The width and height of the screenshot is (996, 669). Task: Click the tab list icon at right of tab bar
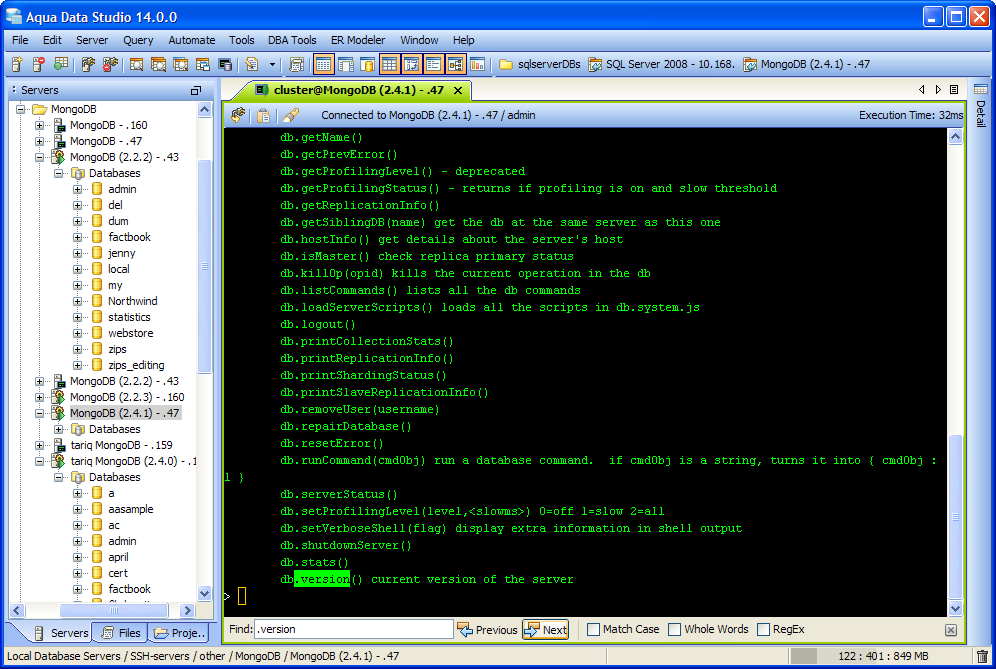point(954,90)
